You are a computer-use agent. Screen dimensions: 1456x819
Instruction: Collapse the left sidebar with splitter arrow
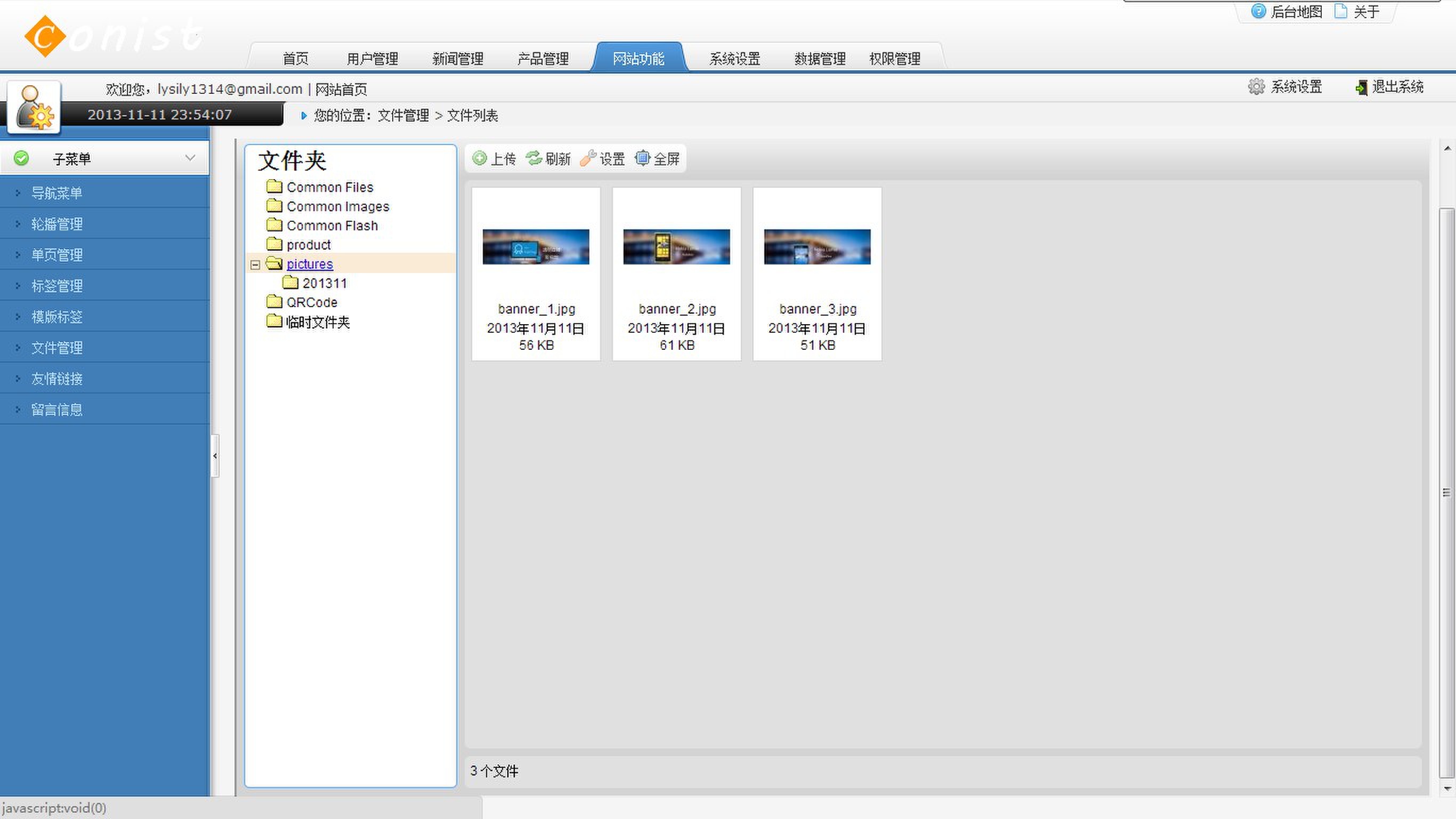(x=215, y=456)
